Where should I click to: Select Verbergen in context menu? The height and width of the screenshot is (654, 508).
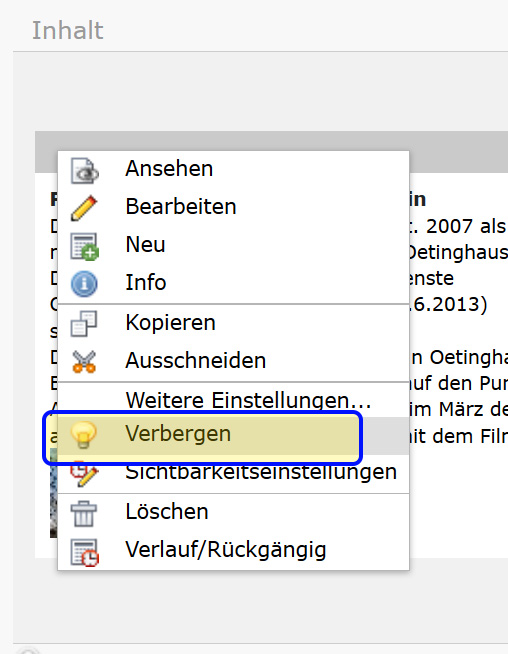(x=178, y=433)
